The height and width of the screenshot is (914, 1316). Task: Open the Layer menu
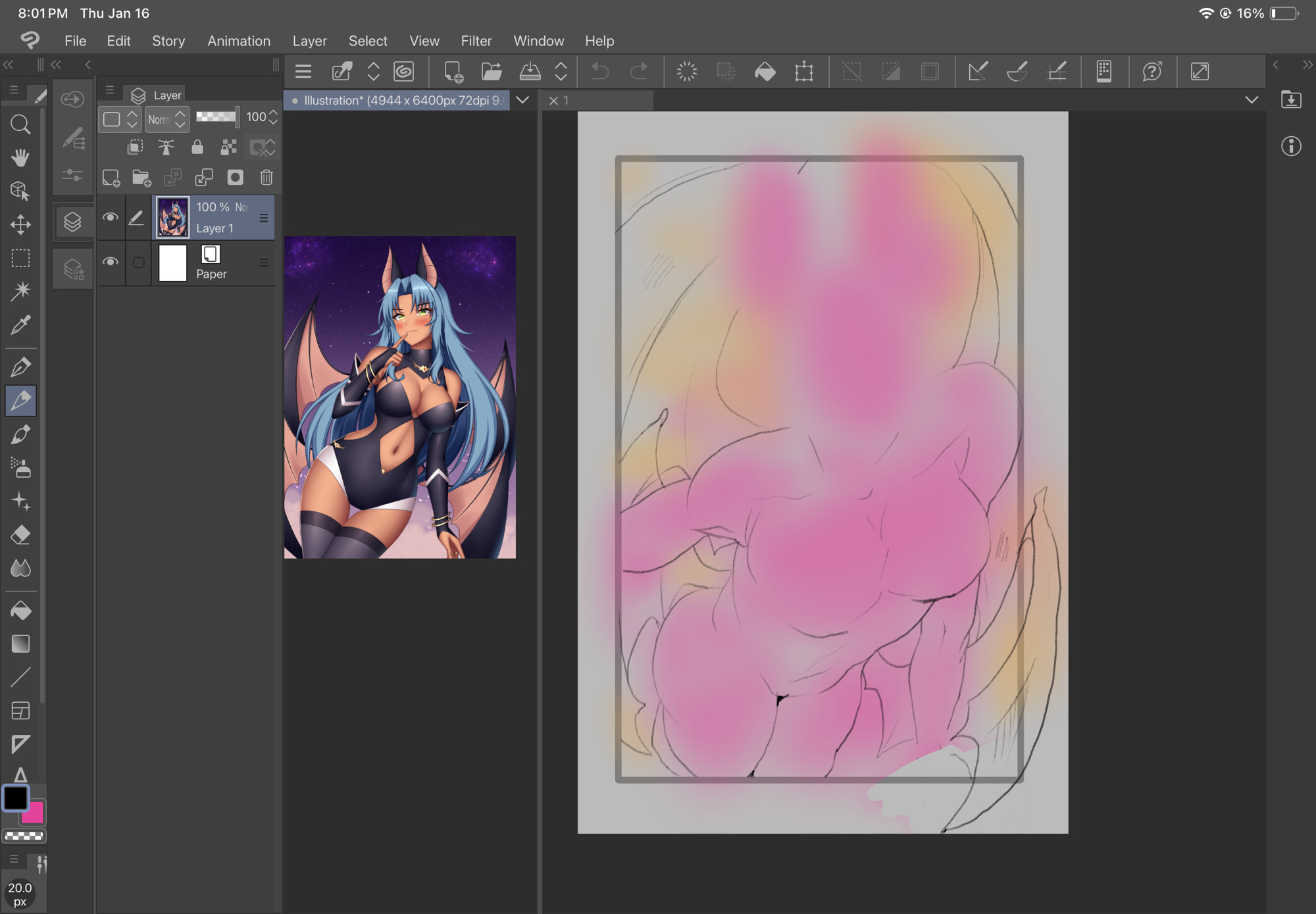(309, 41)
